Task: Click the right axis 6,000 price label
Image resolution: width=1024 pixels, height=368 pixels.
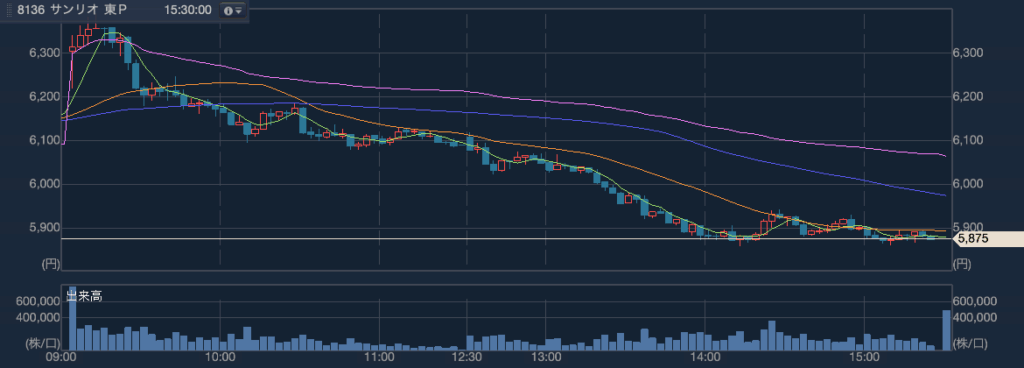Action: 968,185
